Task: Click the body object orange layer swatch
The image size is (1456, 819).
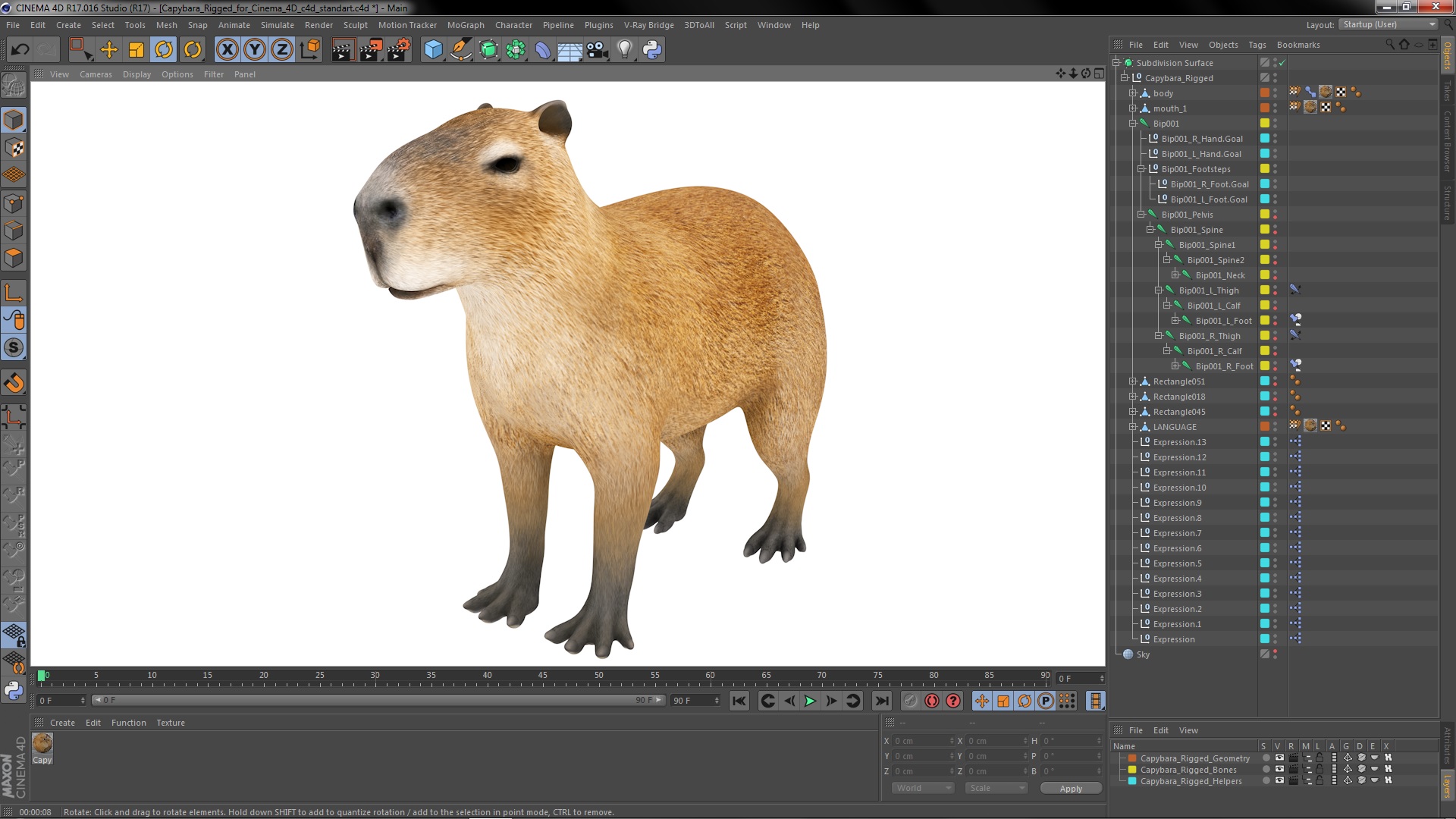Action: 1265,93
